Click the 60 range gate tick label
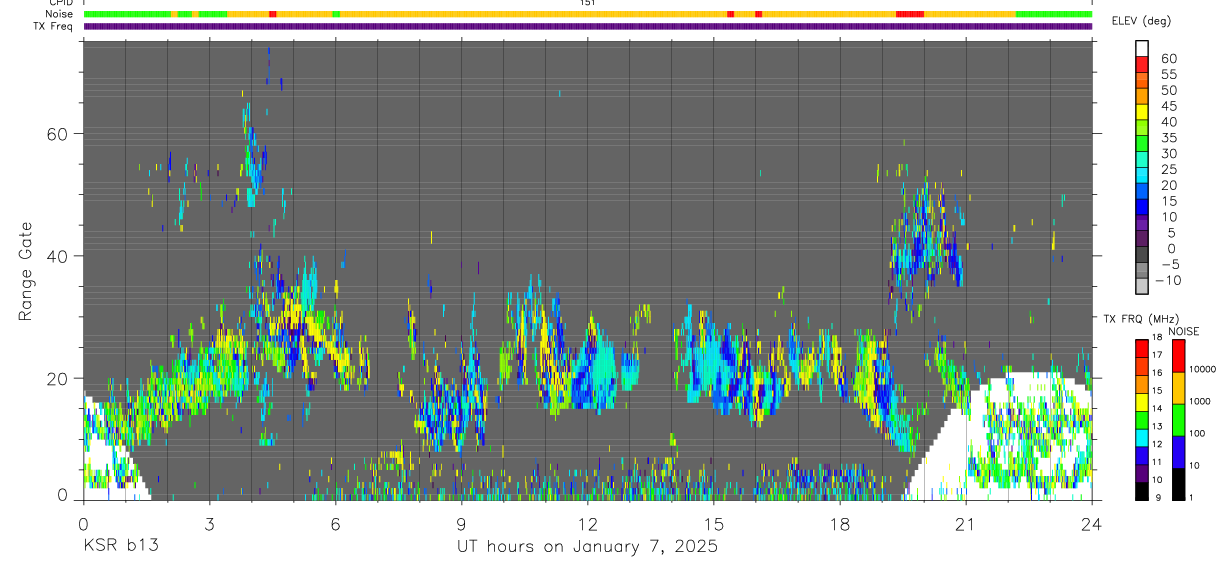 tap(56, 133)
